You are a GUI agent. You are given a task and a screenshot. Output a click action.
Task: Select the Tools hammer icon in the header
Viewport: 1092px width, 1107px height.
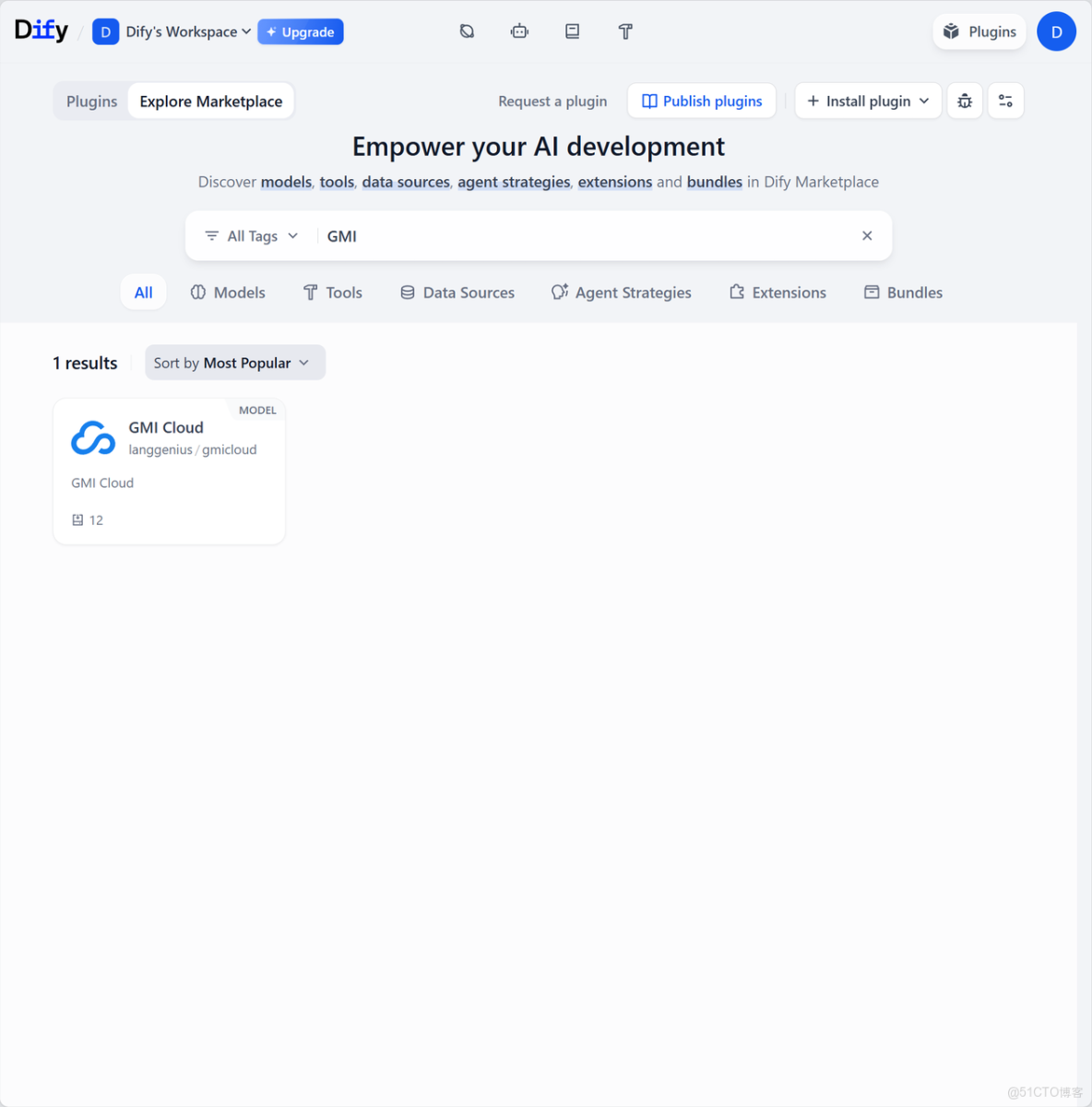[x=625, y=30]
